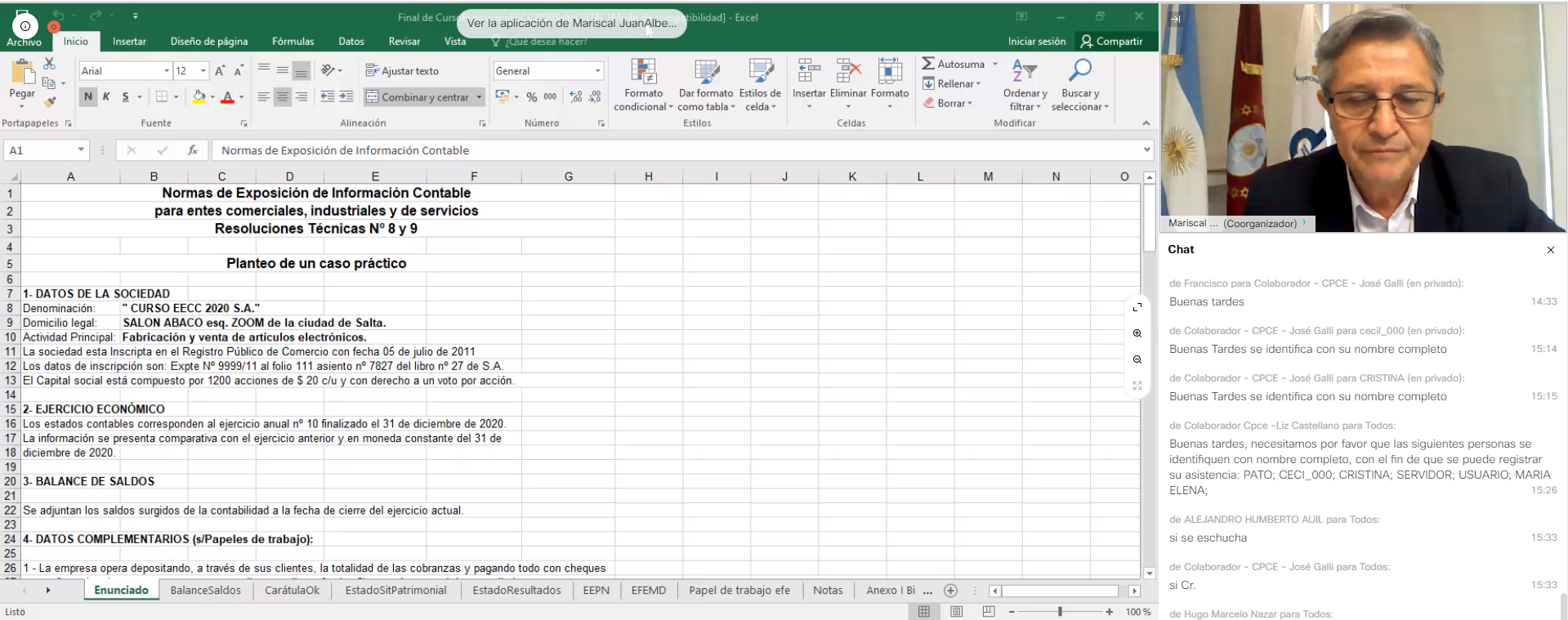Click the cell borders icon
The height and width of the screenshot is (620, 1568).
162,96
